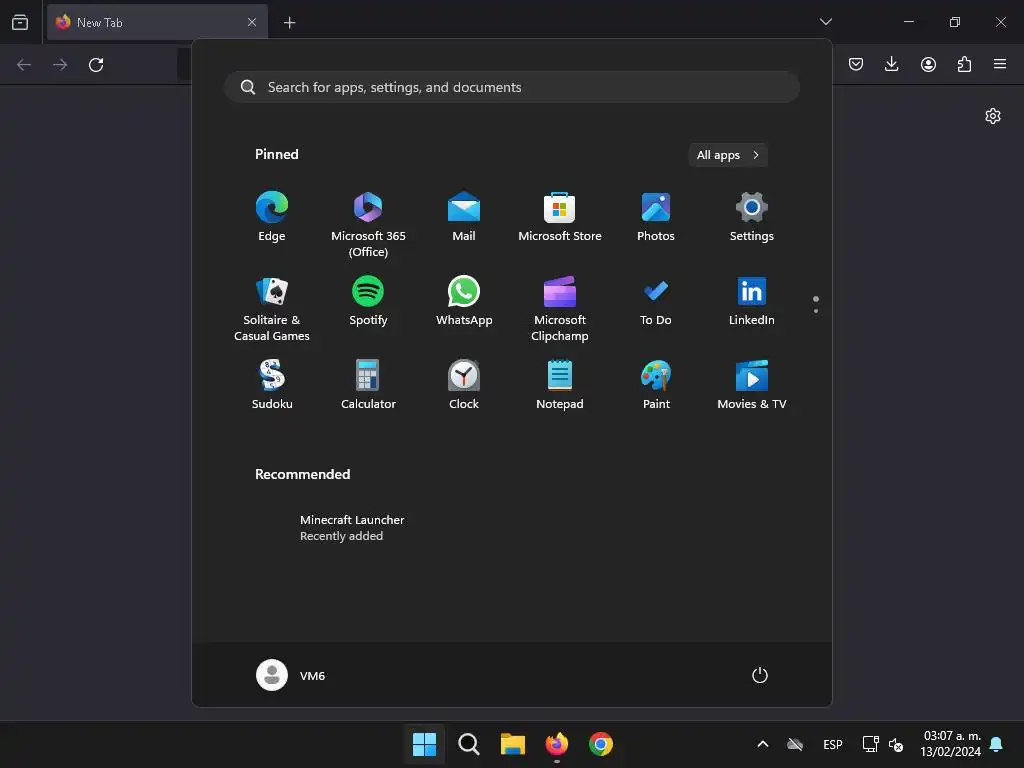Click the Power button in Start menu
The image size is (1024, 768).
pyautogui.click(x=760, y=675)
